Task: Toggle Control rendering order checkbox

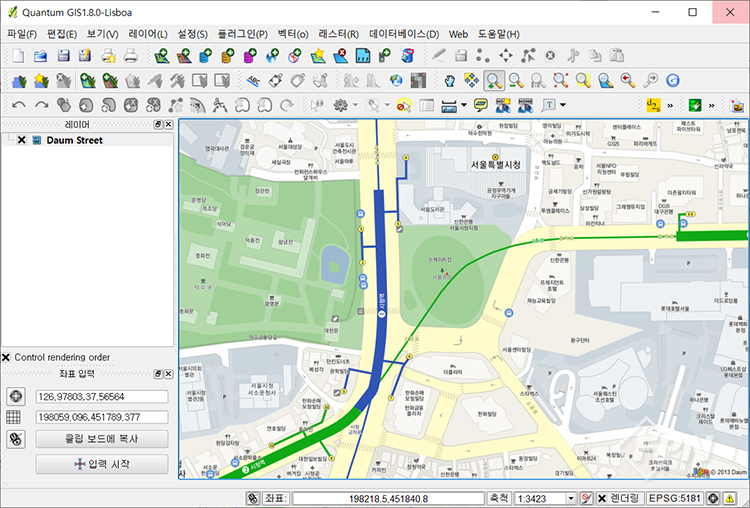Action: click(x=7, y=357)
